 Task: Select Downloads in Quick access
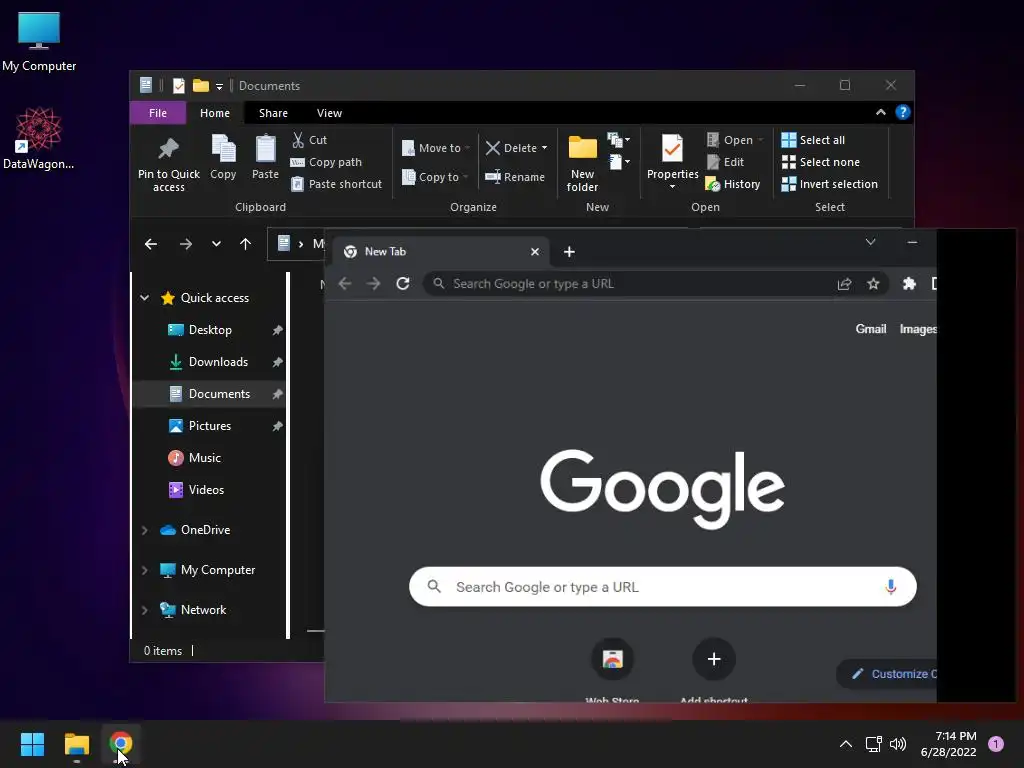pos(210,362)
